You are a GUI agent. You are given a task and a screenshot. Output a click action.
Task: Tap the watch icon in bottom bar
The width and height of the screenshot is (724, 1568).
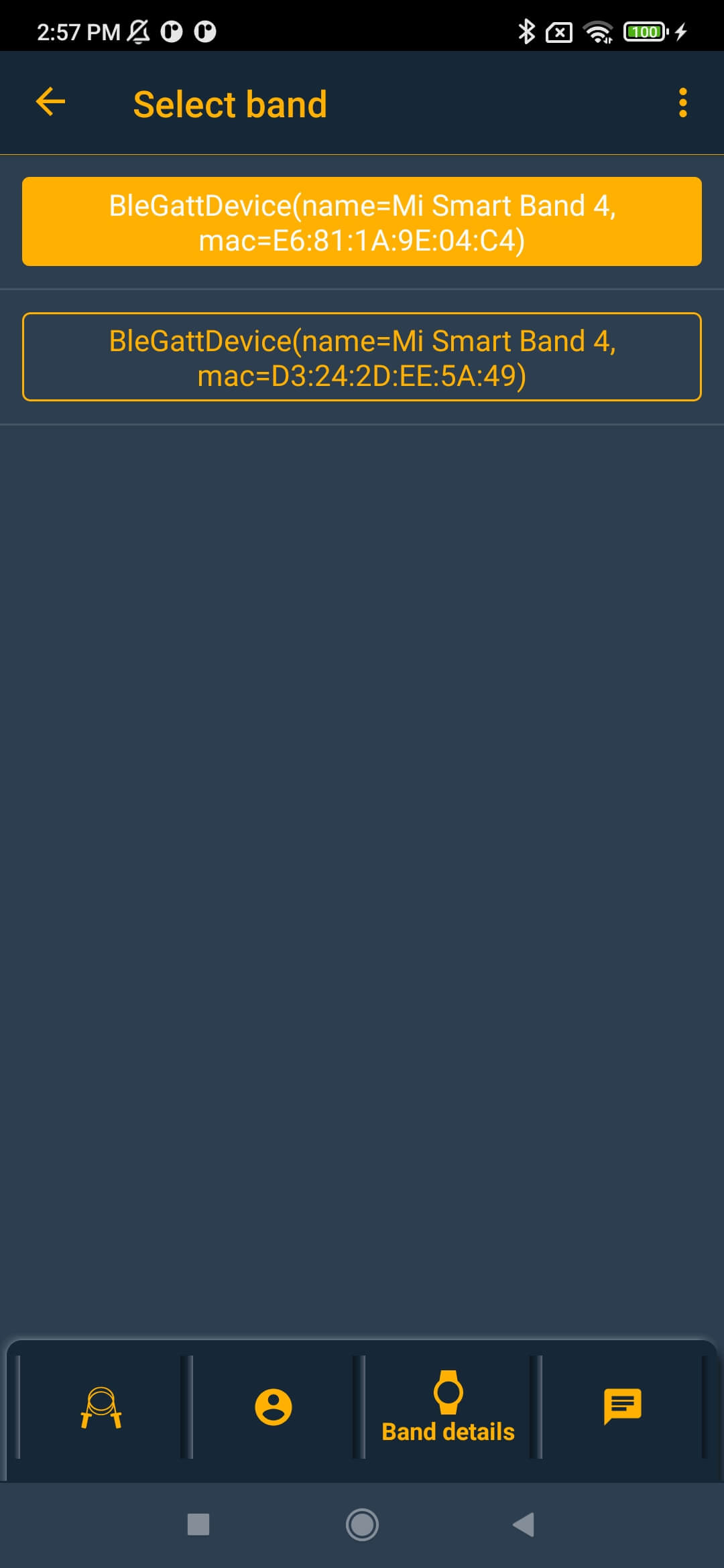[448, 1392]
